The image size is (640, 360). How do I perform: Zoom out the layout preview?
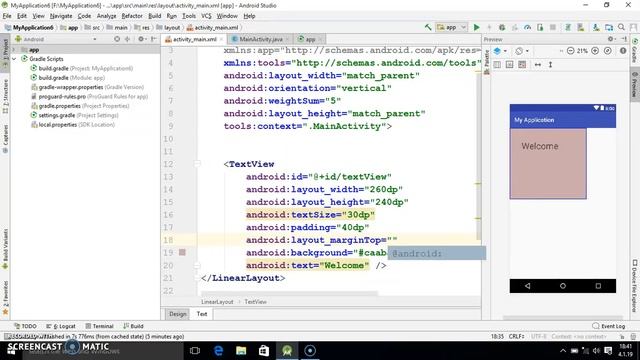tap(570, 51)
